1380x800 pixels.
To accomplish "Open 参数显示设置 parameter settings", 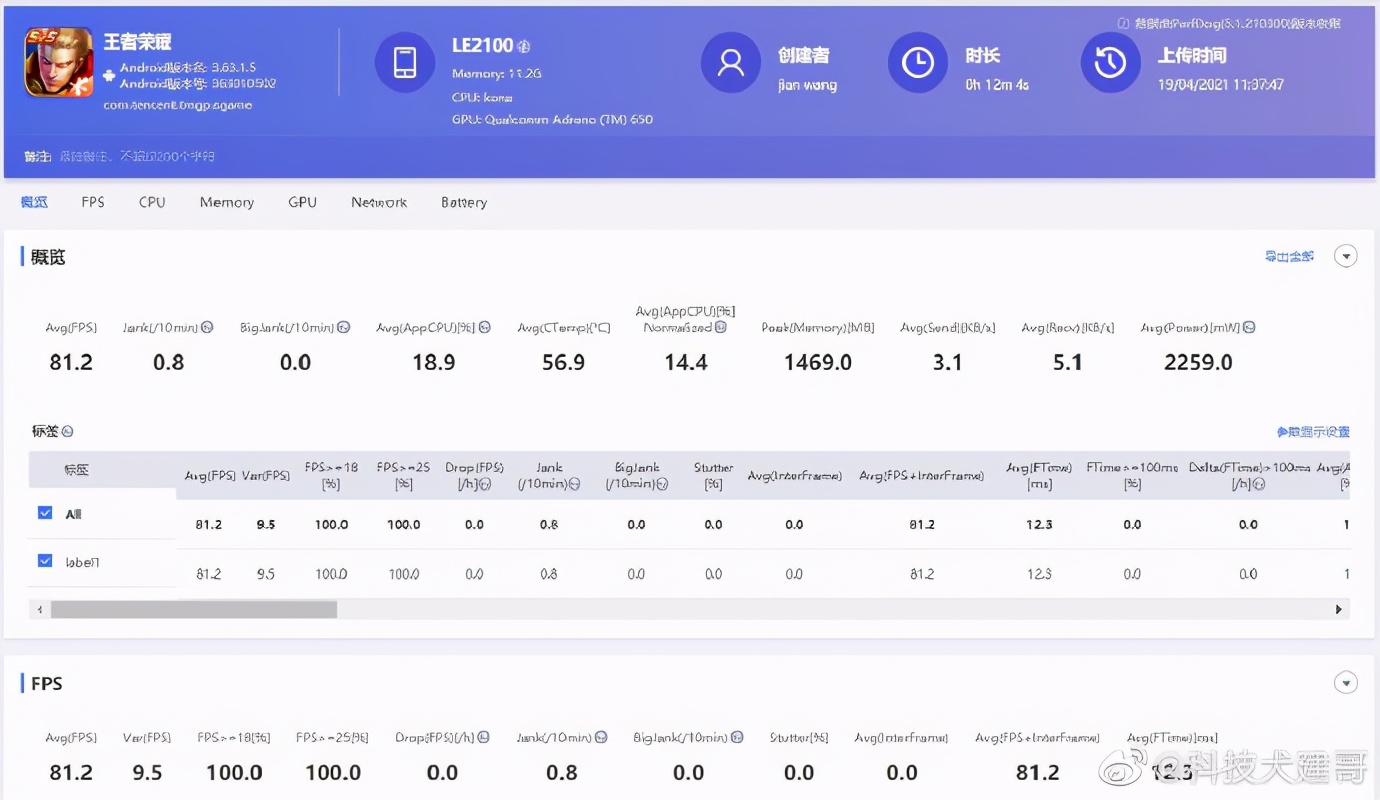I will point(1313,432).
